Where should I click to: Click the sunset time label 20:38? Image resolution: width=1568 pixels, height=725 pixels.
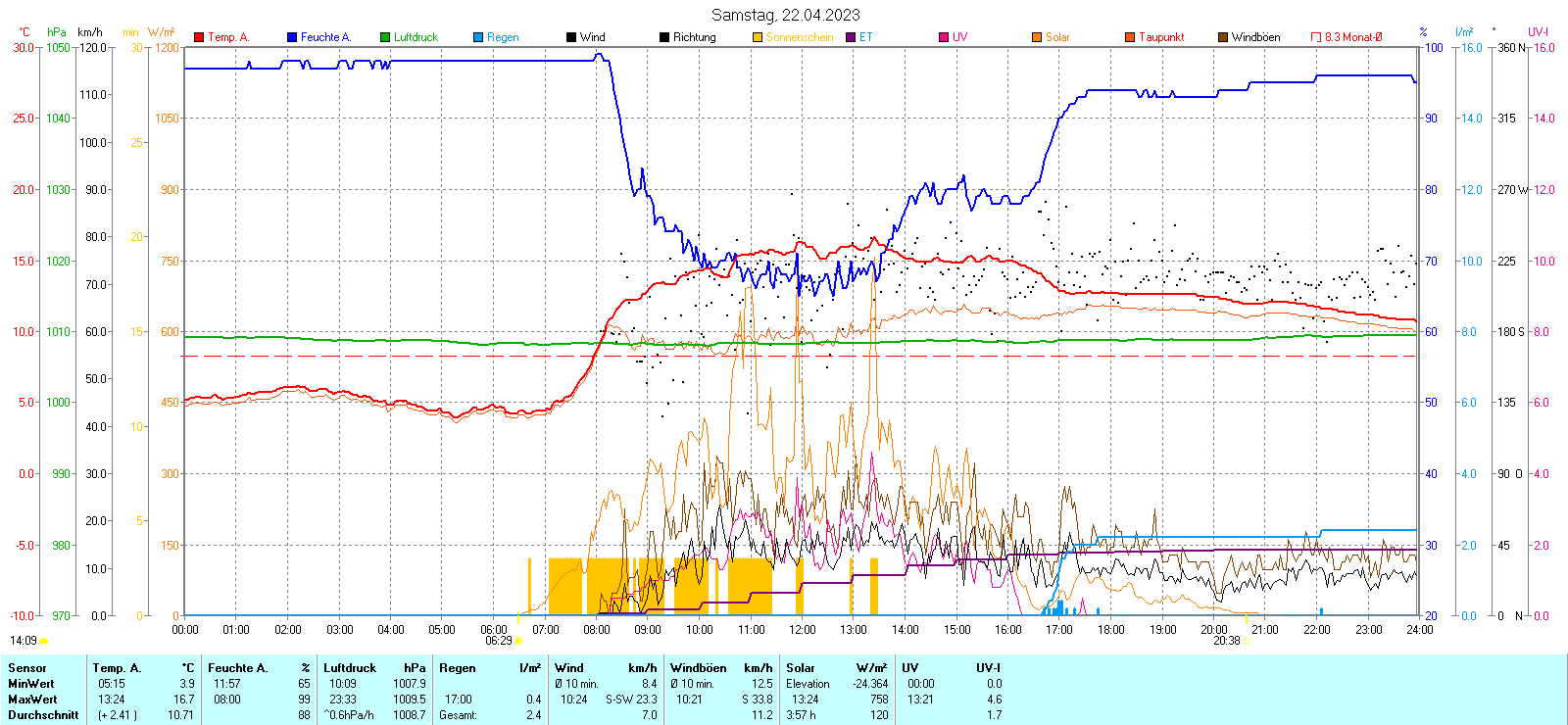(x=1226, y=641)
